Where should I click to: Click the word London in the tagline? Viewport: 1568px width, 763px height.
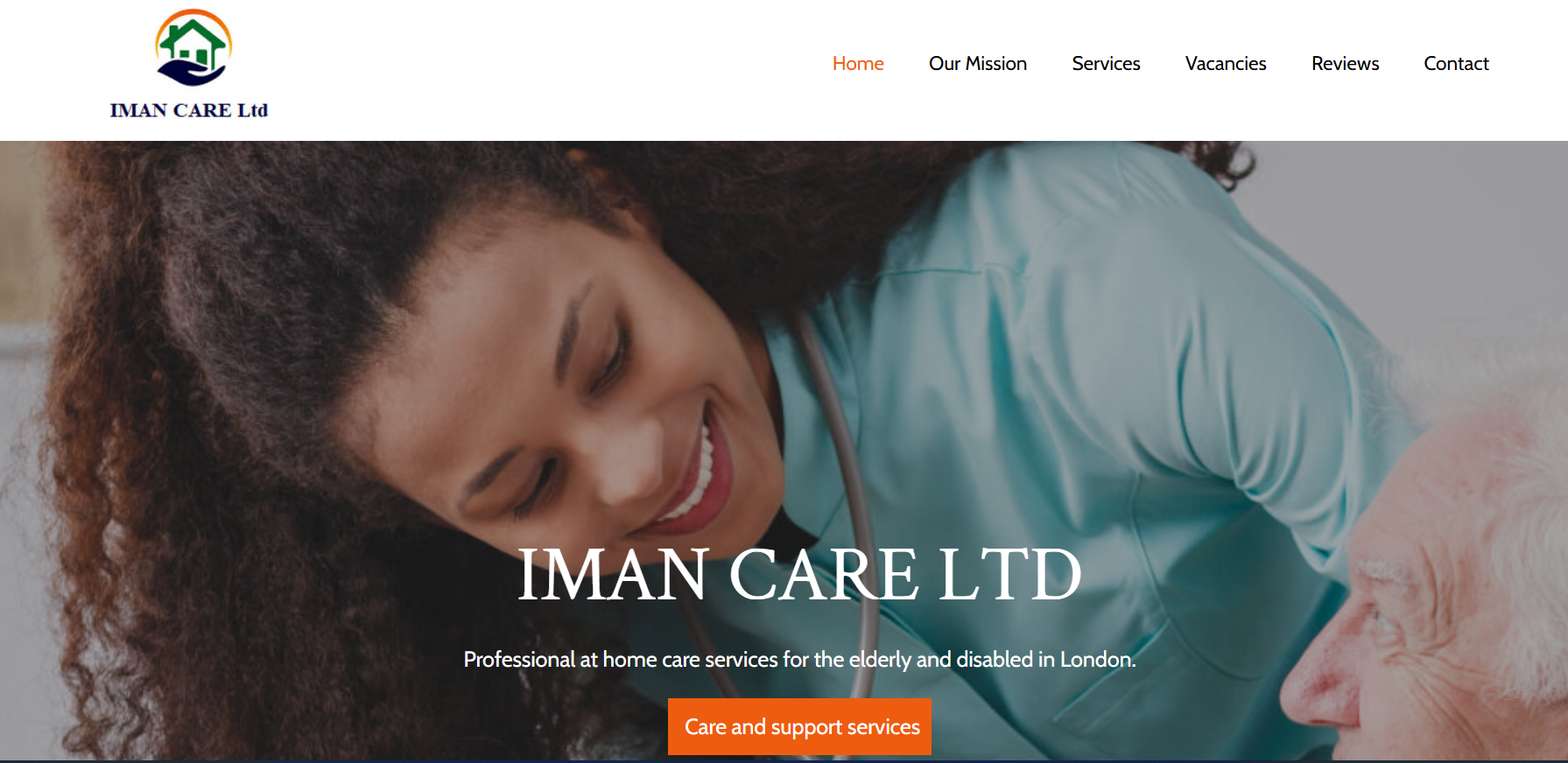(x=1097, y=659)
